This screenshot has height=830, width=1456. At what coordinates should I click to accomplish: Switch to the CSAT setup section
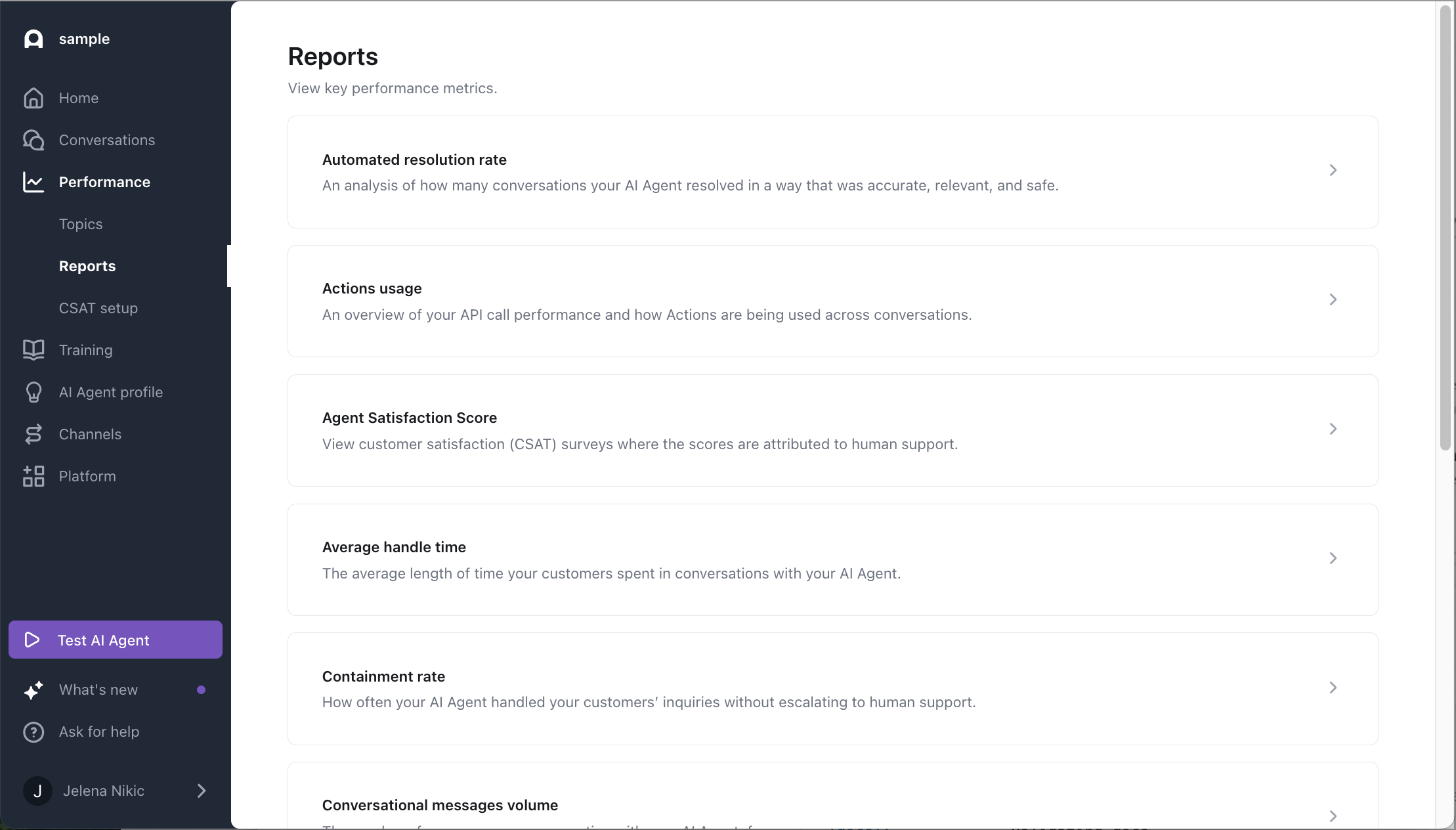(98, 307)
